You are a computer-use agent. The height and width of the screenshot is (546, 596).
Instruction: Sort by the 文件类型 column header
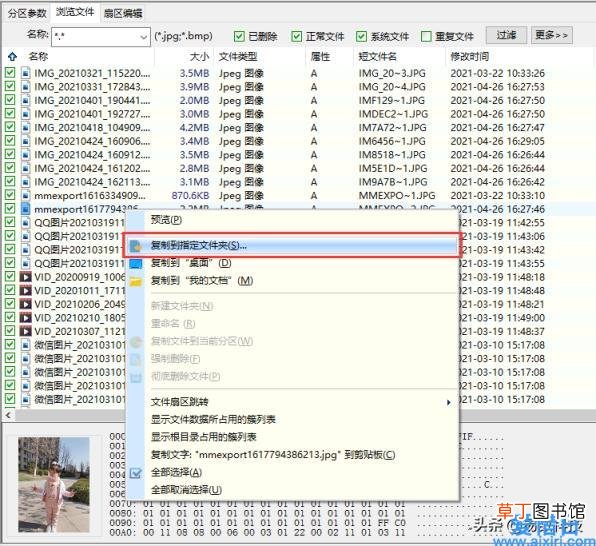tap(238, 57)
